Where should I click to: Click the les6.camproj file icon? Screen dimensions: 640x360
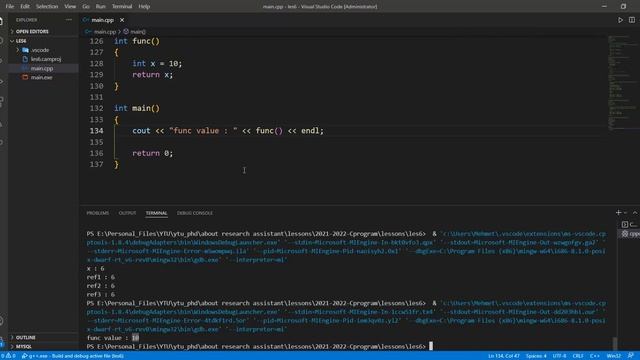[x=25, y=59]
